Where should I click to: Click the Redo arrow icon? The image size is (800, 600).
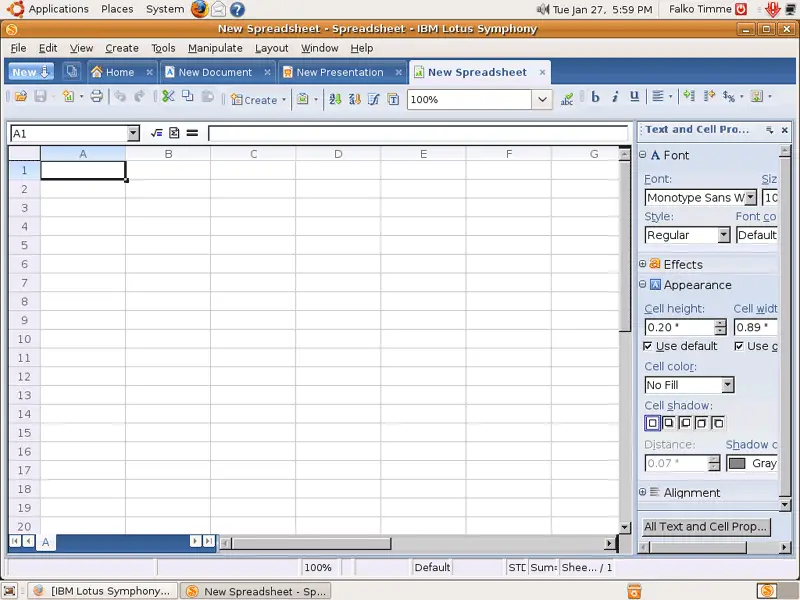pos(139,96)
